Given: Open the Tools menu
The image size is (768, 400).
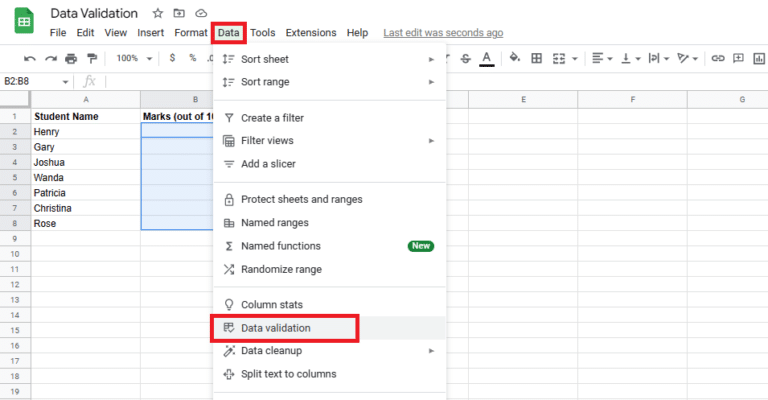Looking at the screenshot, I should pyautogui.click(x=263, y=33).
